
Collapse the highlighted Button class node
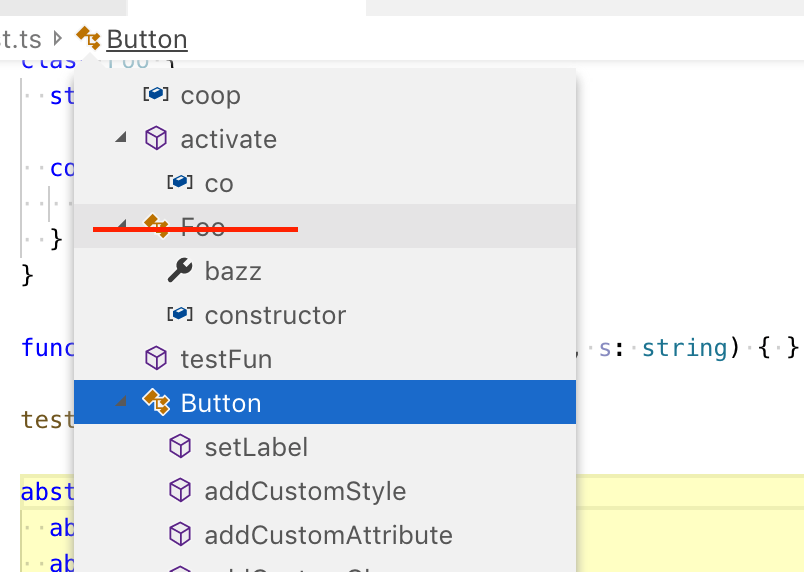tap(121, 400)
